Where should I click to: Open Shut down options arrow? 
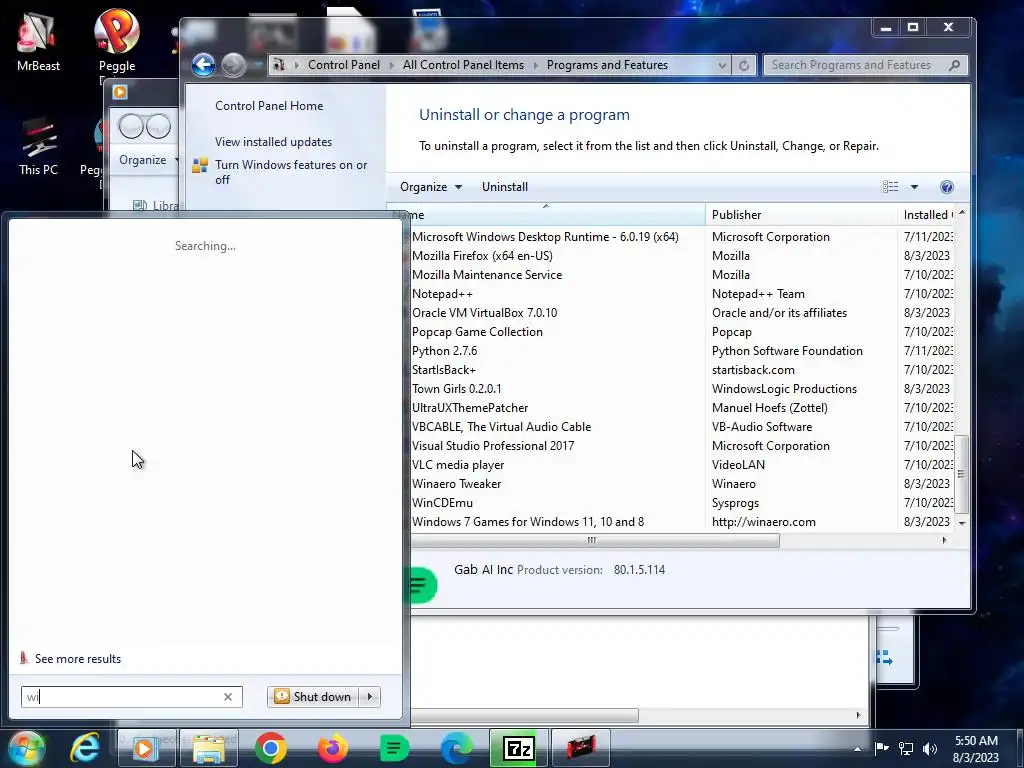370,697
